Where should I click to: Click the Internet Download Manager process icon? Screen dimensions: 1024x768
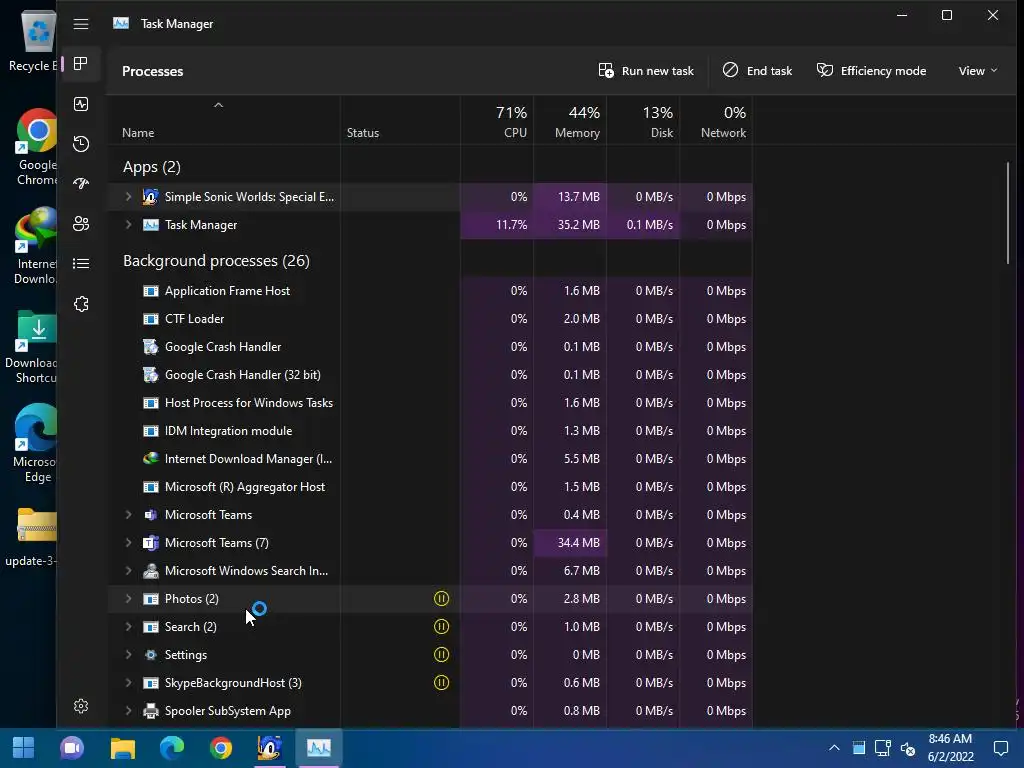coord(151,458)
